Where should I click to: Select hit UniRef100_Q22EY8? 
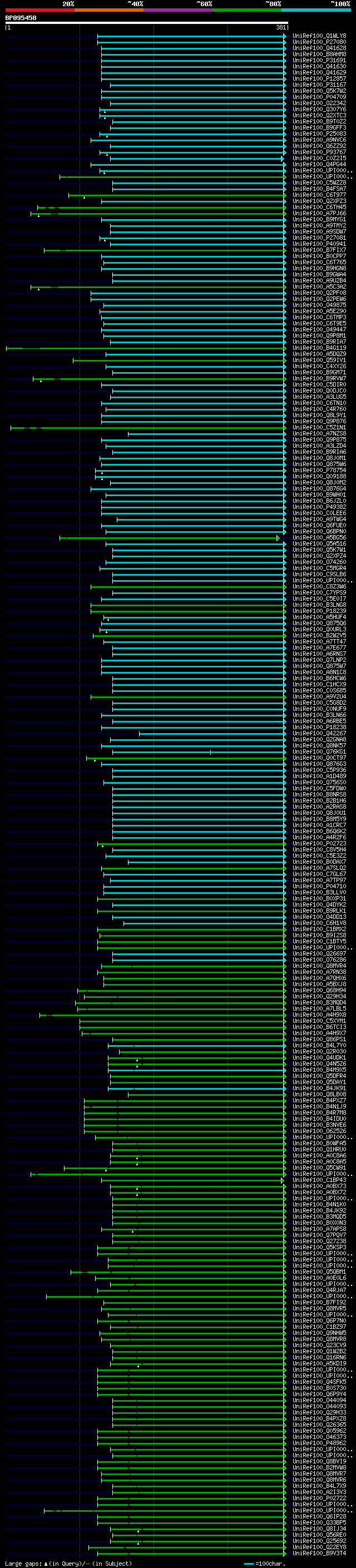319,1547
